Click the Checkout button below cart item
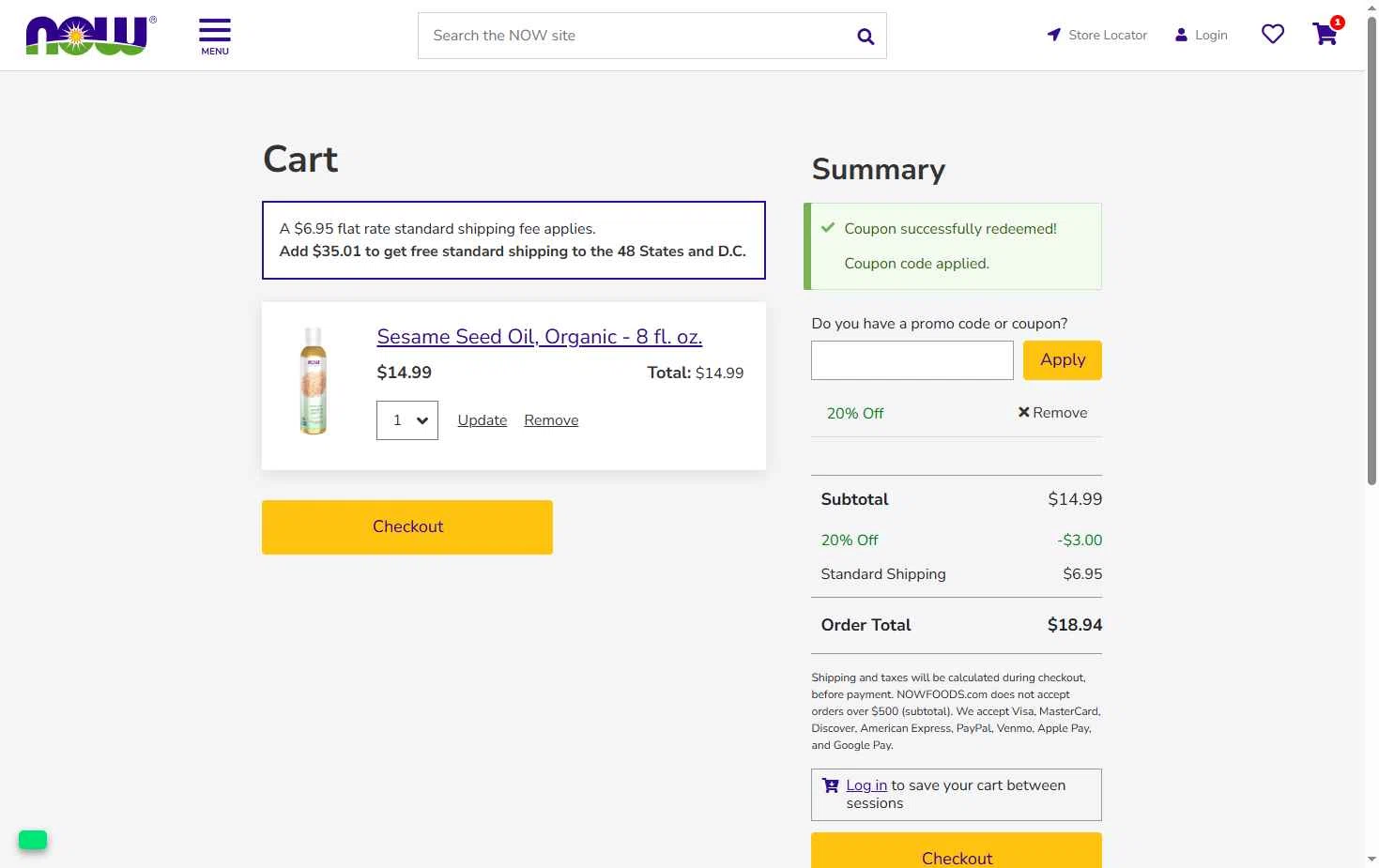Image resolution: width=1379 pixels, height=868 pixels. point(407,527)
